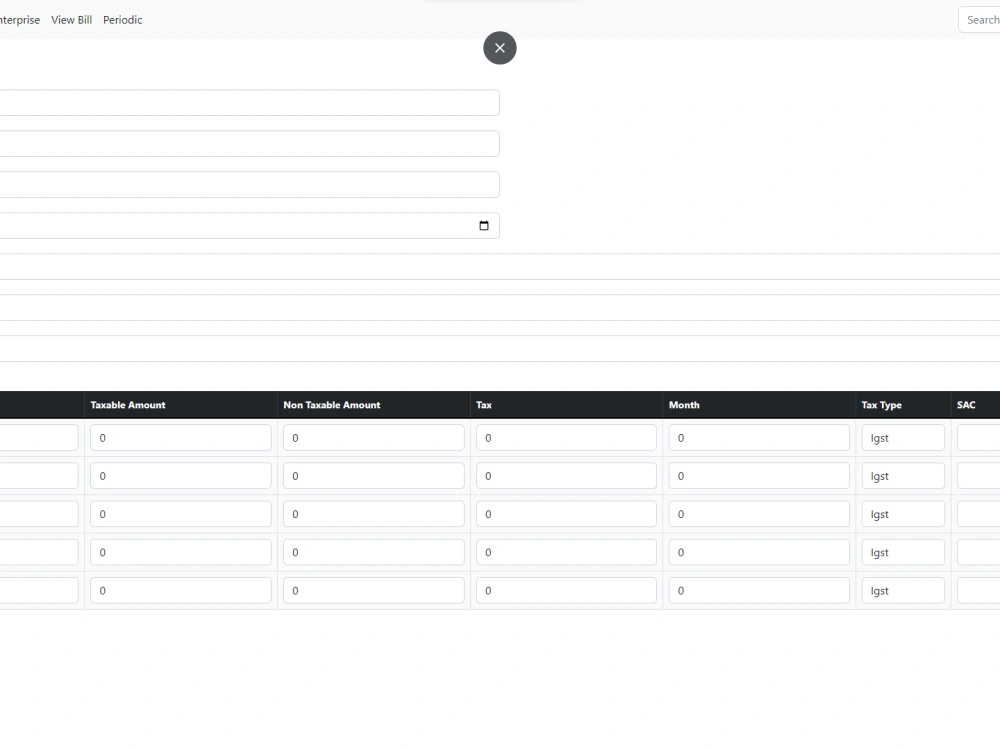Image resolution: width=1000 pixels, height=750 pixels.
Task: Click the Tax field in the last row
Action: 566,590
